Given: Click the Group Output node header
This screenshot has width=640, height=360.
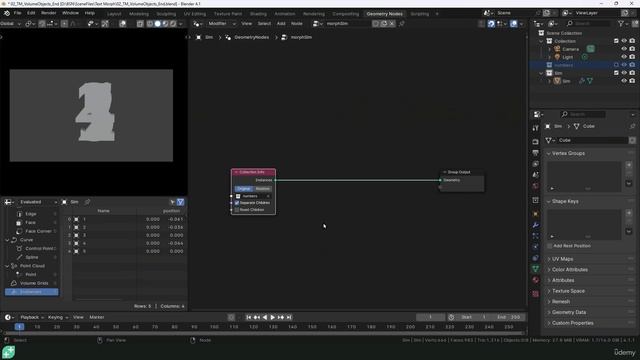Looking at the screenshot, I should coord(462,172).
